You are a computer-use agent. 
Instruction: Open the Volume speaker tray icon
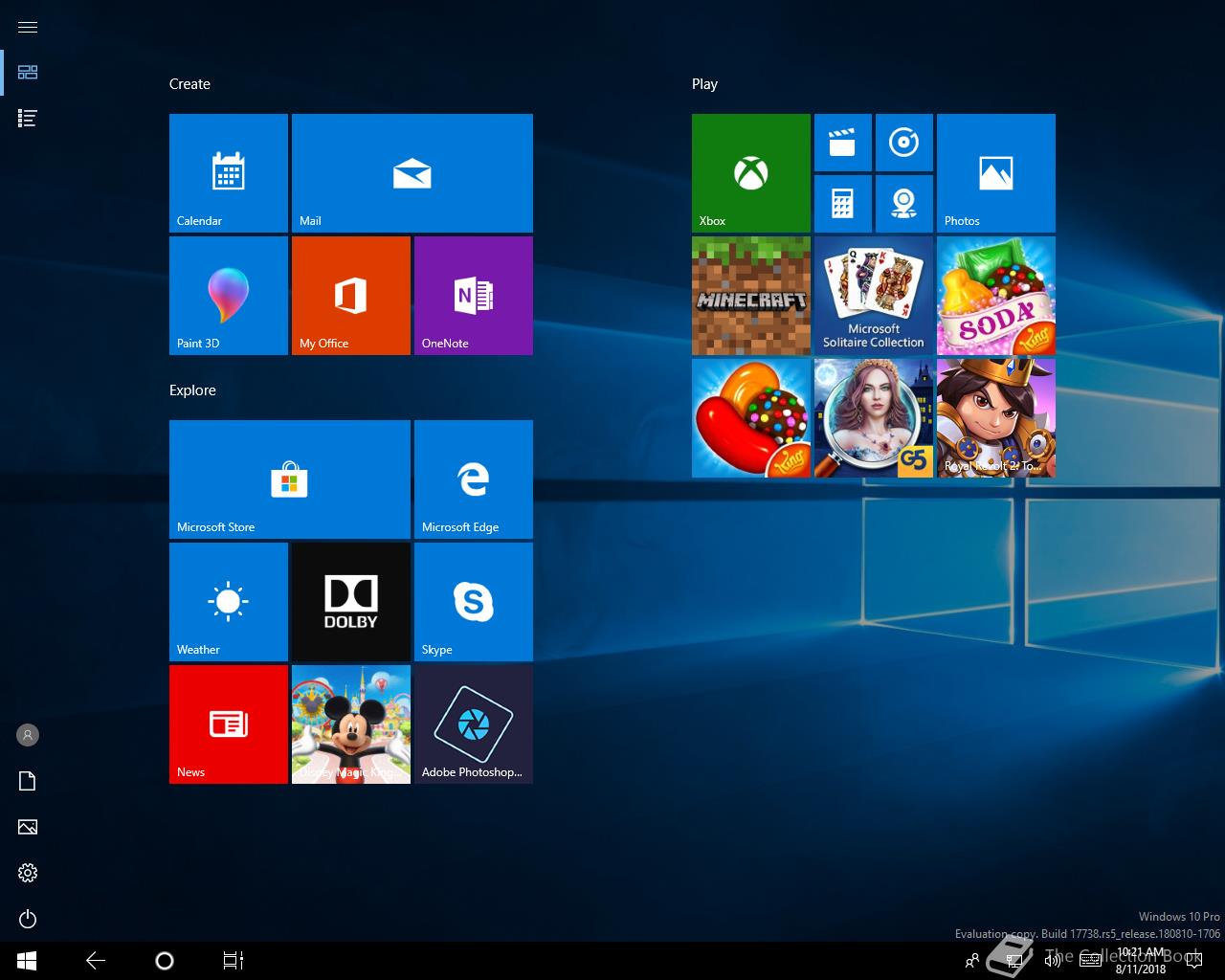(1052, 961)
